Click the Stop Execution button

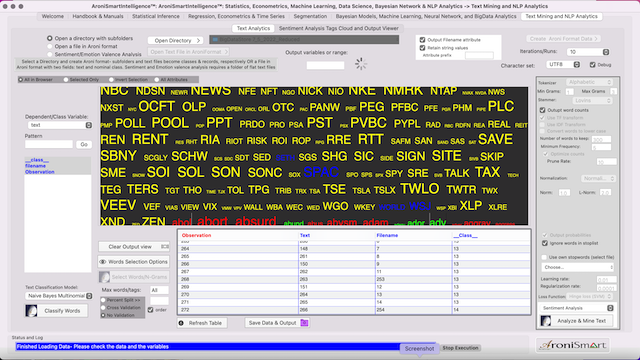click(x=460, y=348)
